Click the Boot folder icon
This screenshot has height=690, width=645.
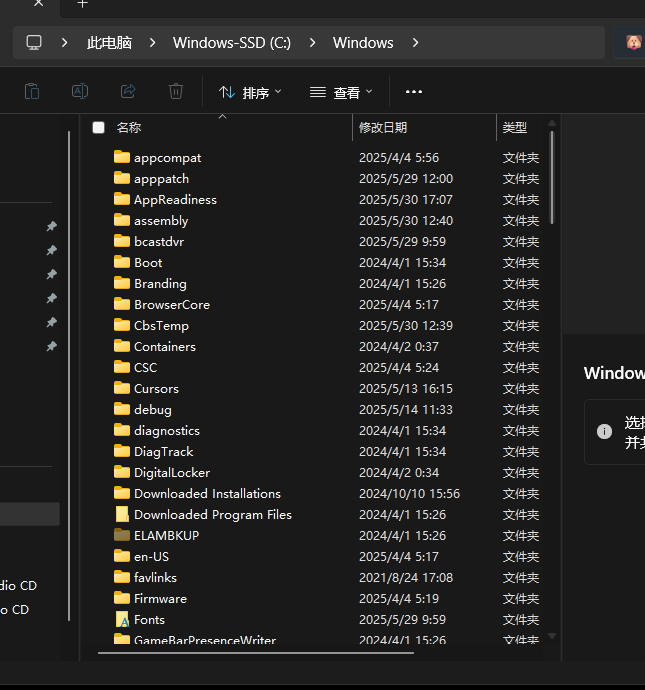tap(122, 262)
